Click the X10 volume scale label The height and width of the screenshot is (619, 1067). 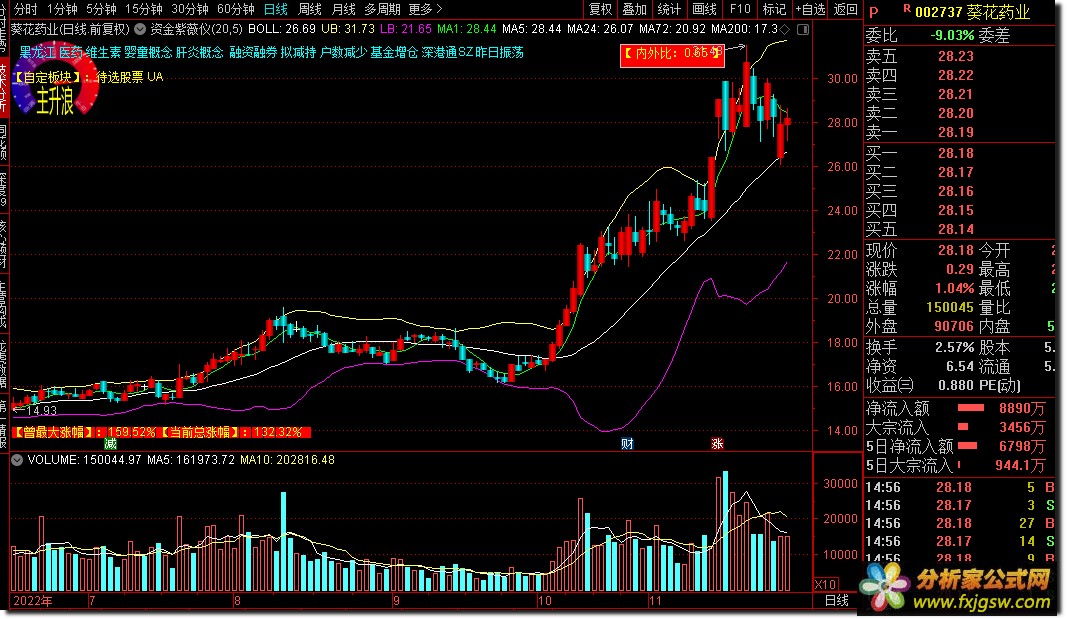pos(826,585)
